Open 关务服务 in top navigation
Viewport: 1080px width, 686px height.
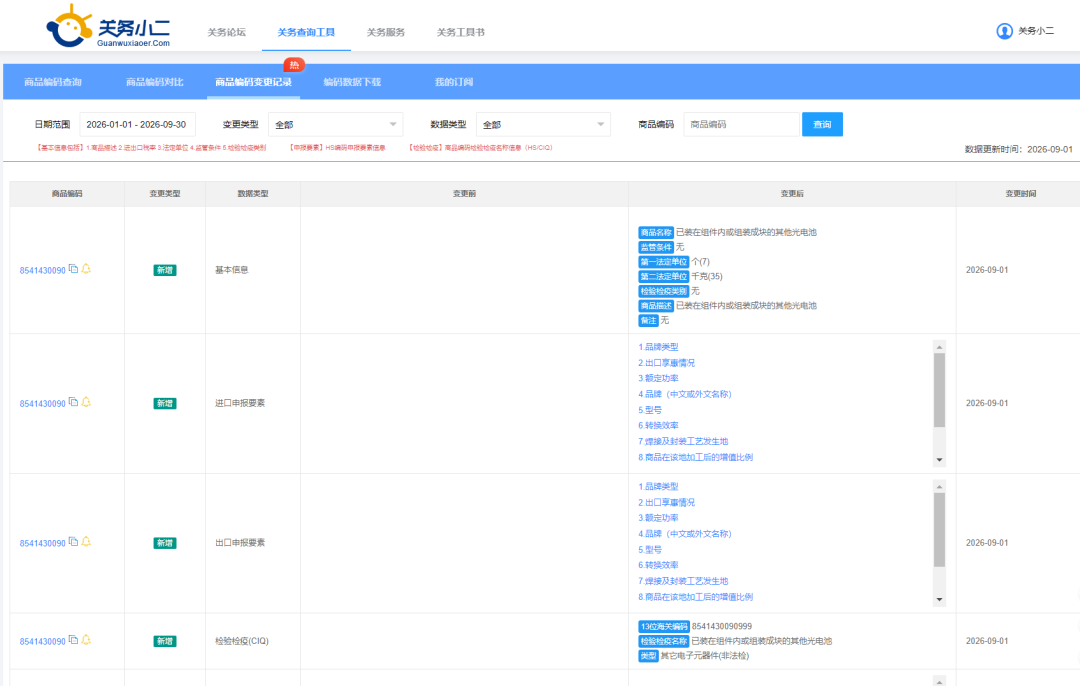click(386, 32)
